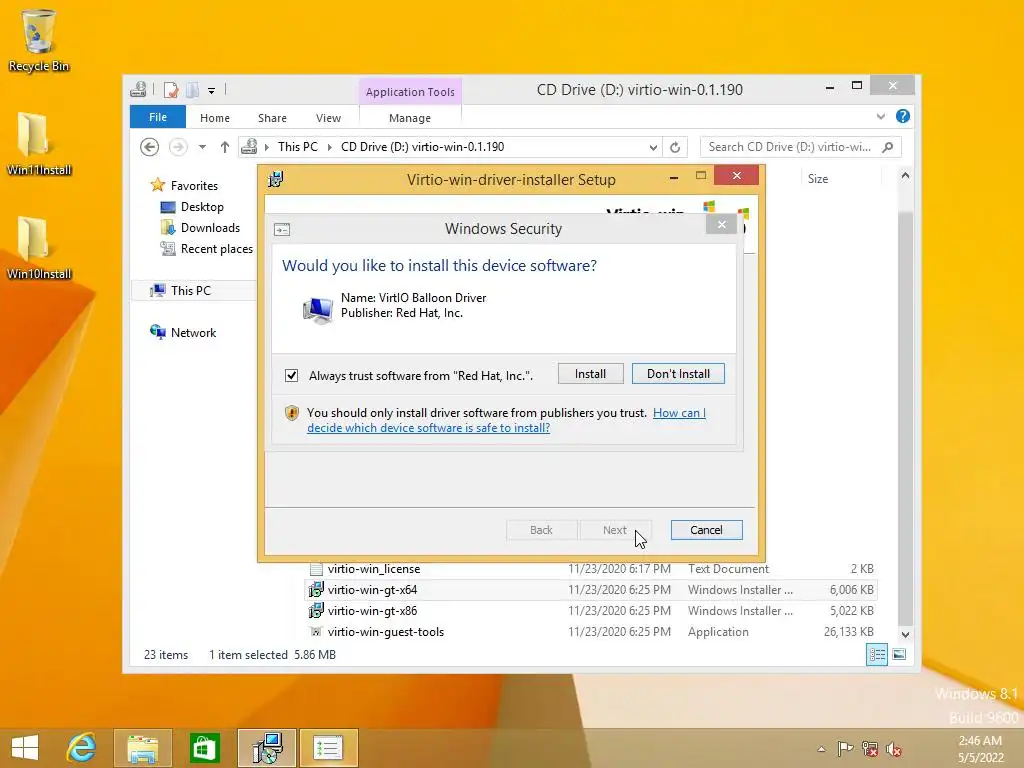Open the Recycle Bin desktop icon
The width and height of the screenshot is (1024, 768).
point(38,40)
